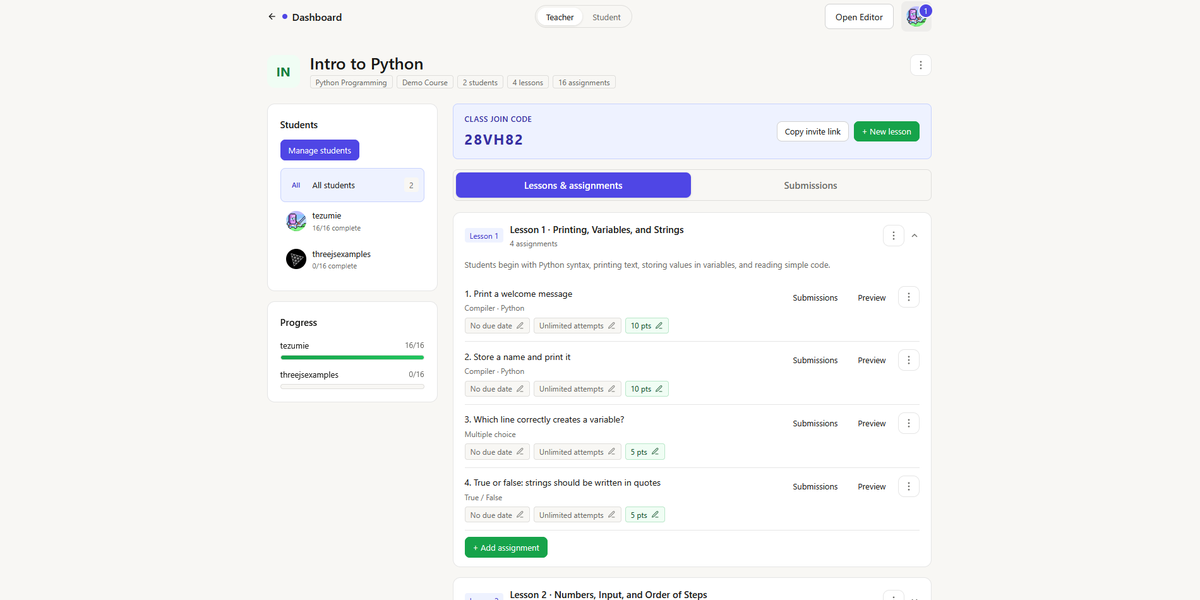Edit due date pencil for Print a welcome message
The image size is (1200, 600).
click(520, 326)
